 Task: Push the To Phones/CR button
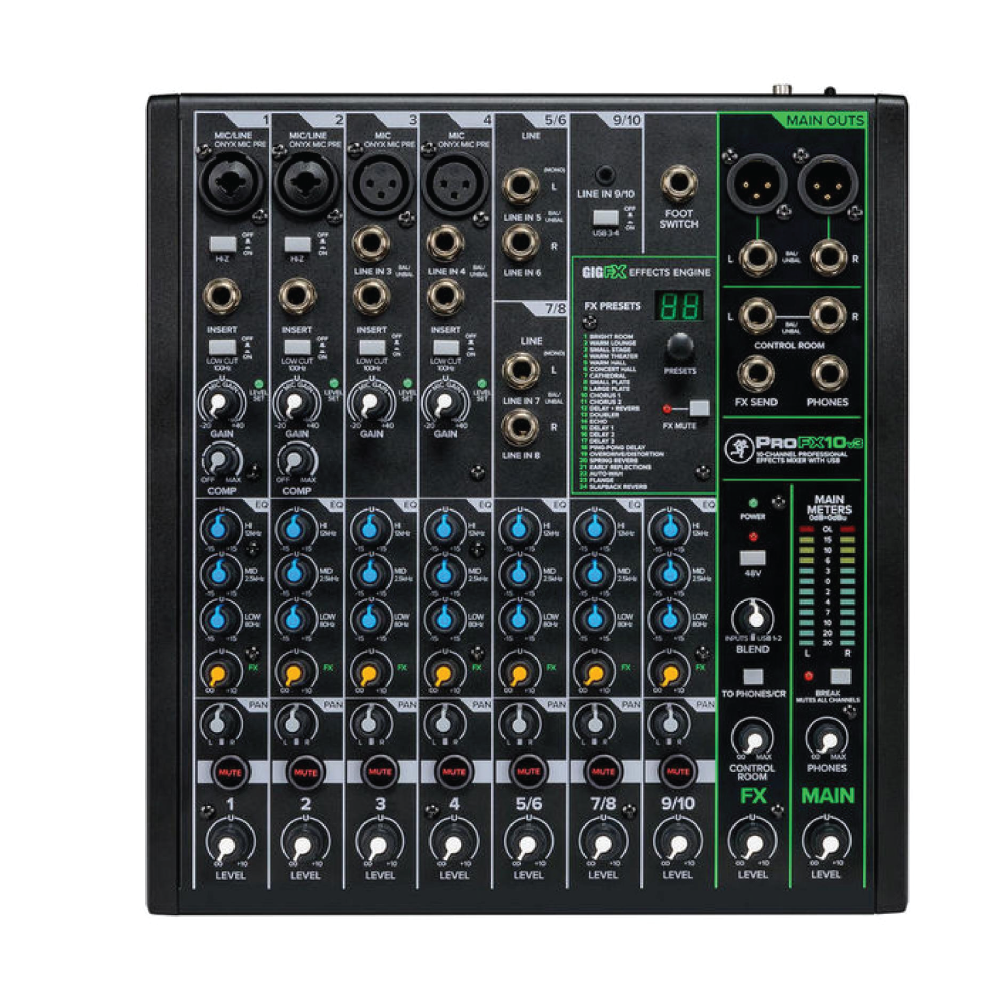point(753,677)
